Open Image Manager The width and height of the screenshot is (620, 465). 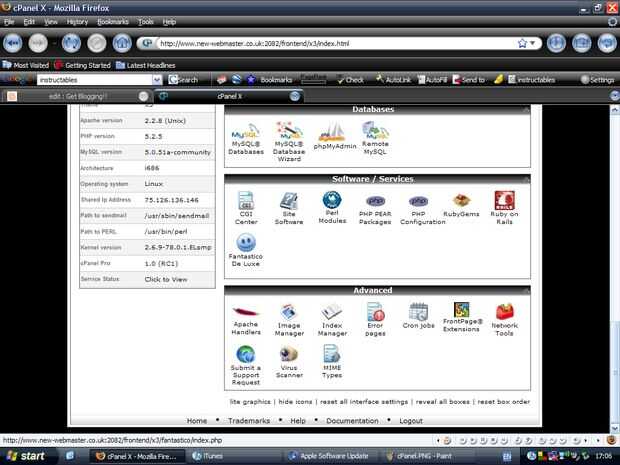tap(289, 320)
